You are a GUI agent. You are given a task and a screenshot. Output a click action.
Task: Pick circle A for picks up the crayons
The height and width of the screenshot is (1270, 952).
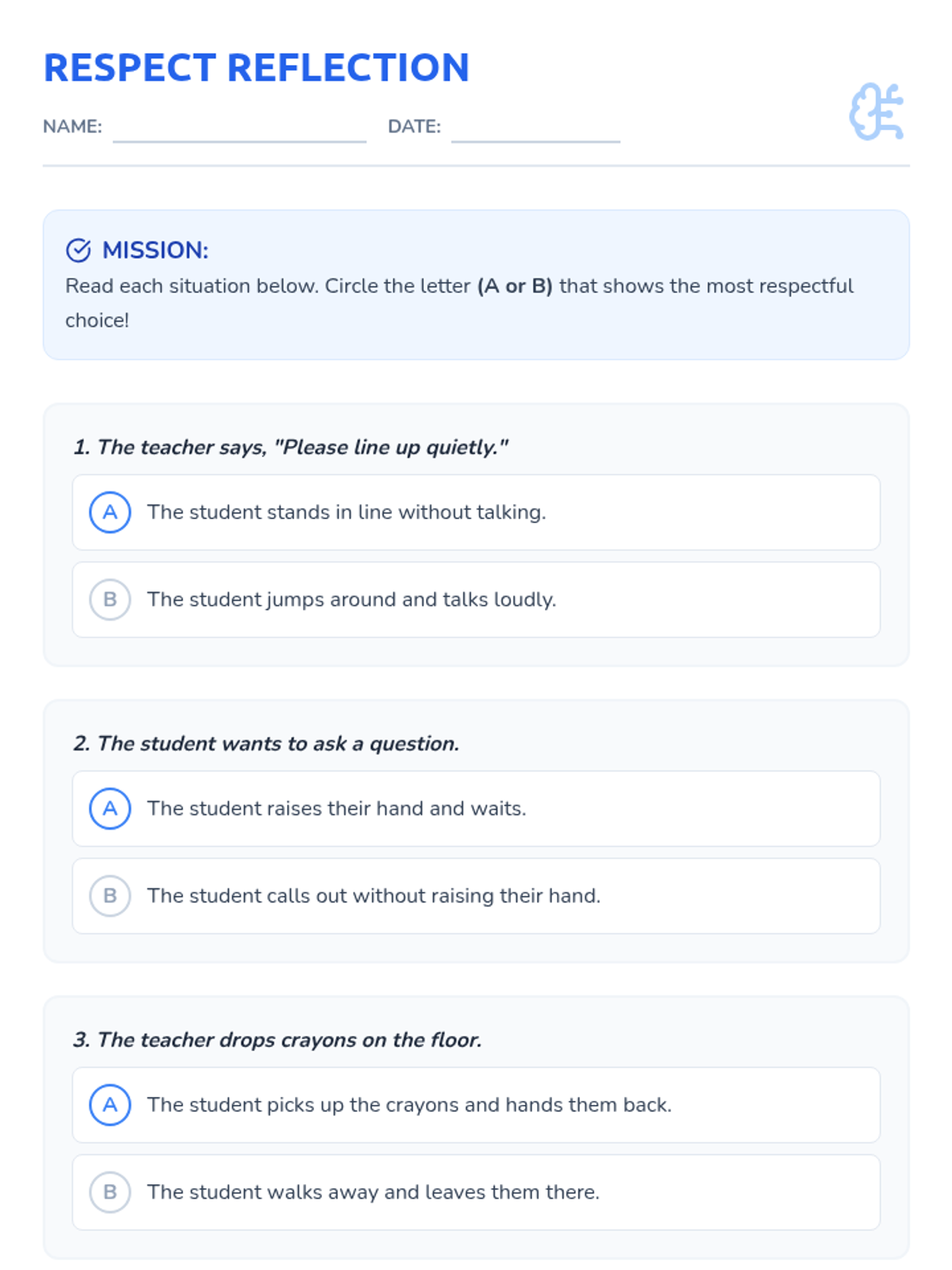coord(110,1104)
